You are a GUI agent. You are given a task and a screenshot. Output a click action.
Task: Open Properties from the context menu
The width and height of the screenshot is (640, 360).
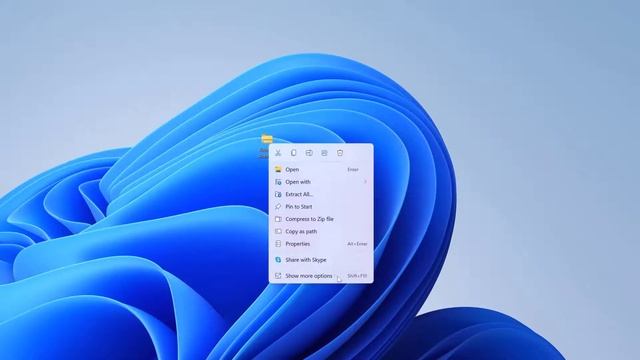(321, 244)
